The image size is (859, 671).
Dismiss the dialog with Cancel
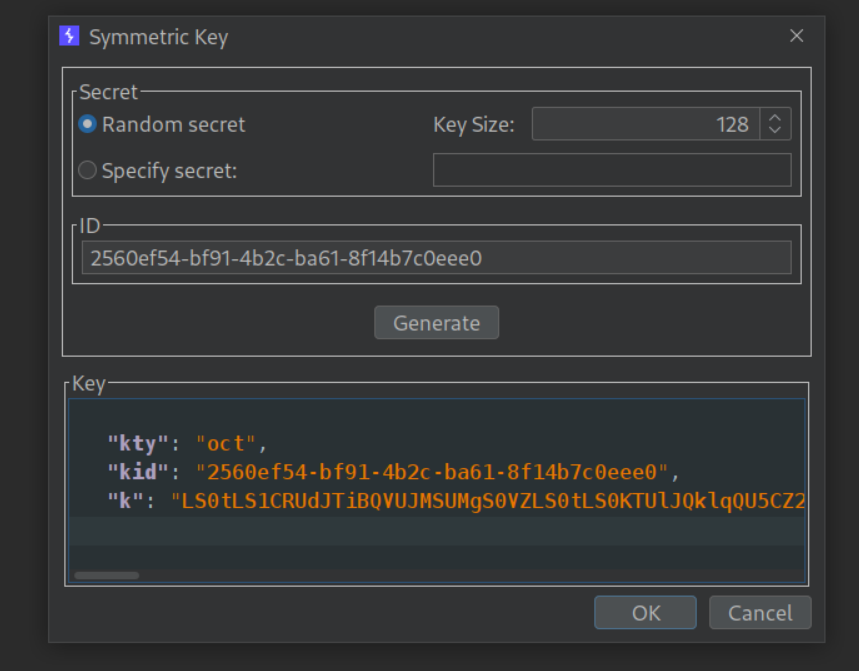tap(760, 613)
